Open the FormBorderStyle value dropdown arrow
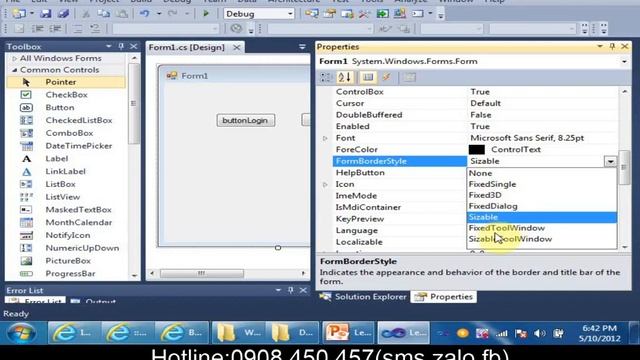 click(x=610, y=161)
